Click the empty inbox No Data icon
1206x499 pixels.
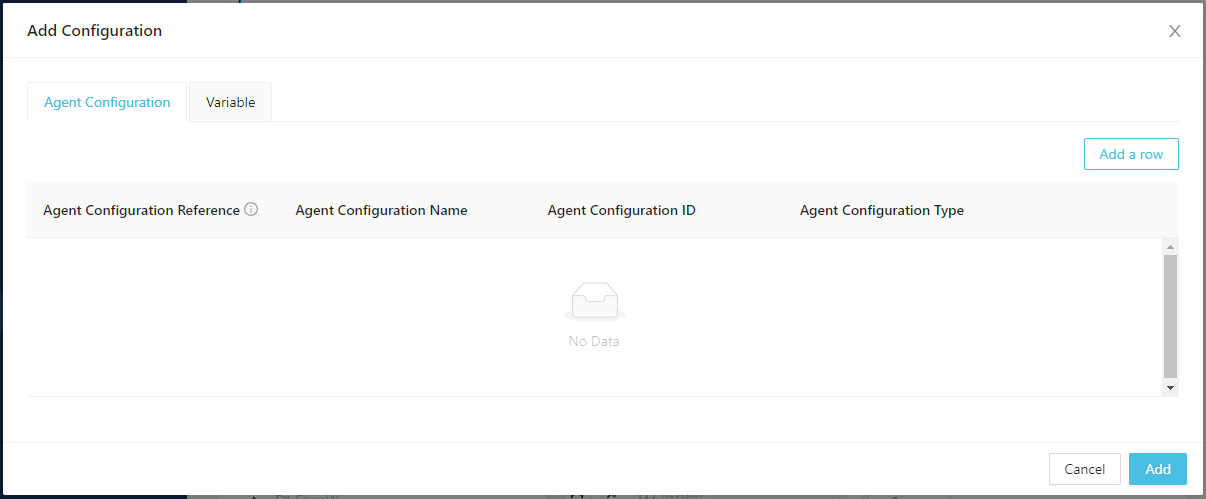594,301
